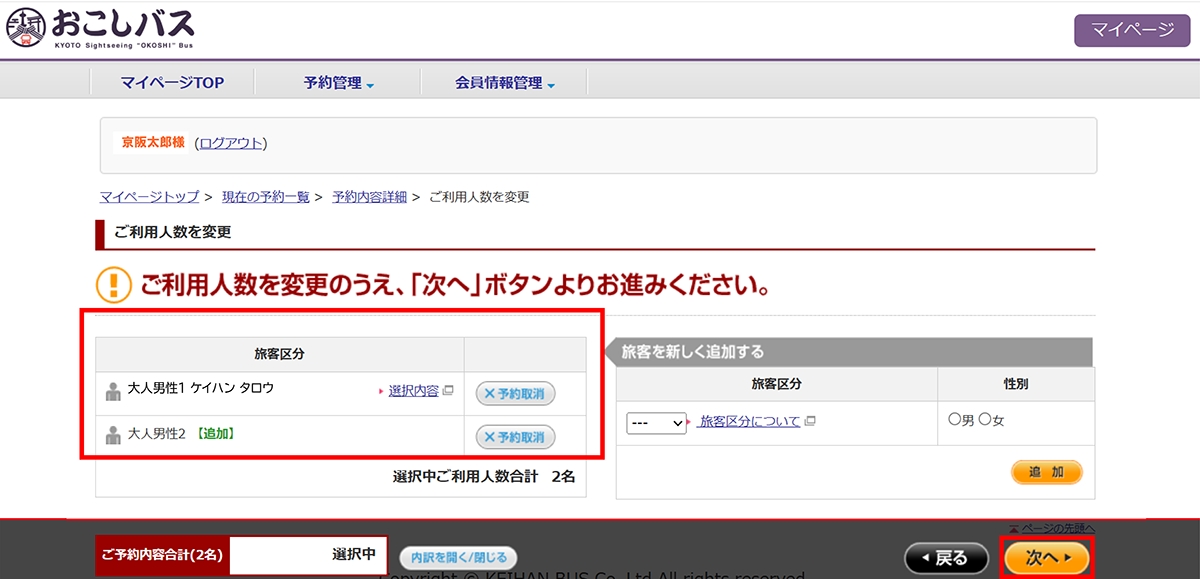Click person icon beside 大人男性1
The height and width of the screenshot is (579, 1200).
click(x=113, y=392)
